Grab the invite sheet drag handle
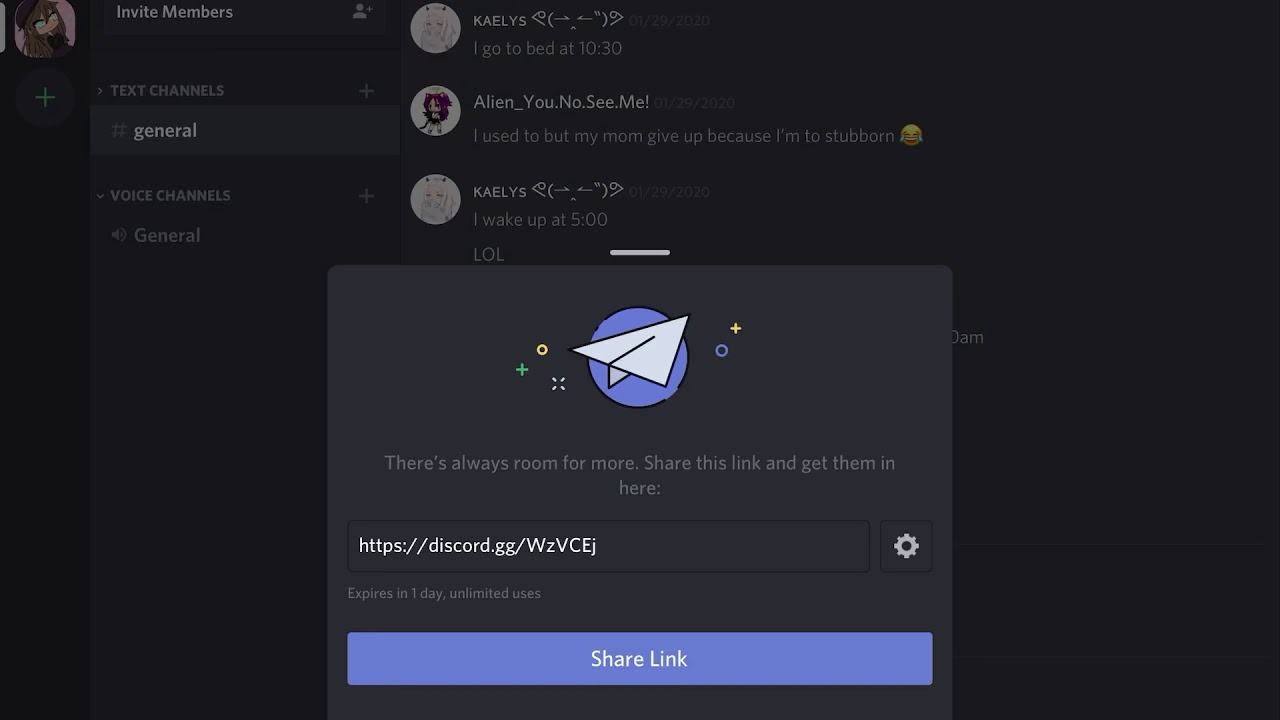1280x720 pixels. click(640, 253)
